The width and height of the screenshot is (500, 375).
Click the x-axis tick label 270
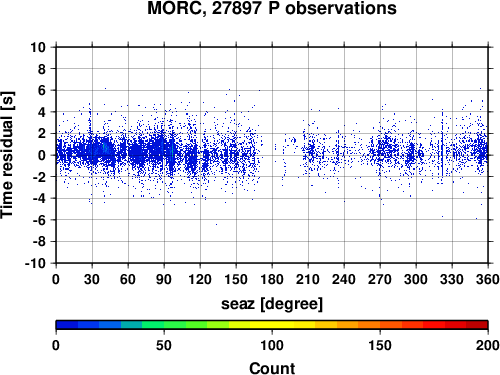pos(380,279)
